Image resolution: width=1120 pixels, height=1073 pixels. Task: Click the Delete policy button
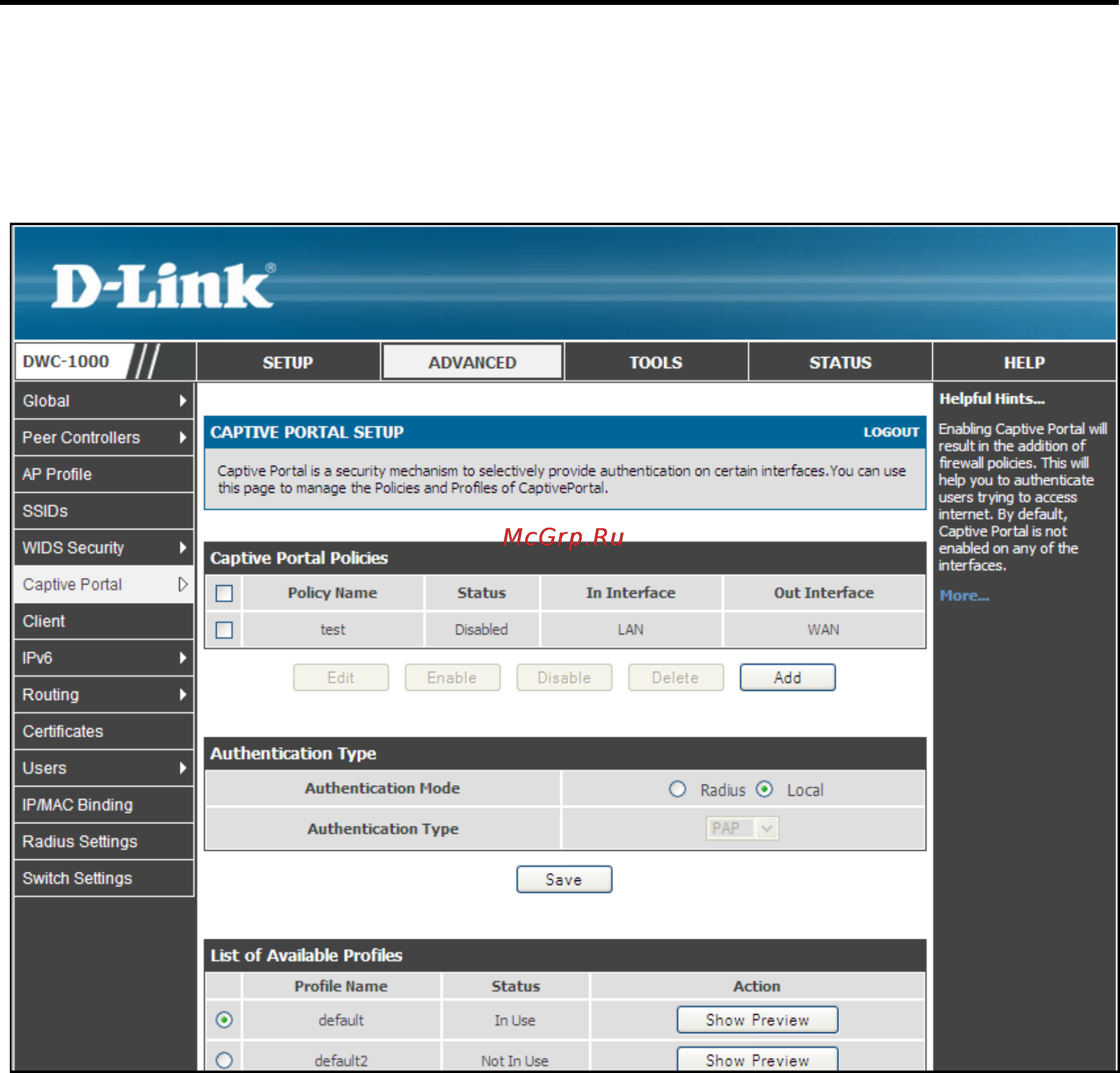[x=676, y=677]
